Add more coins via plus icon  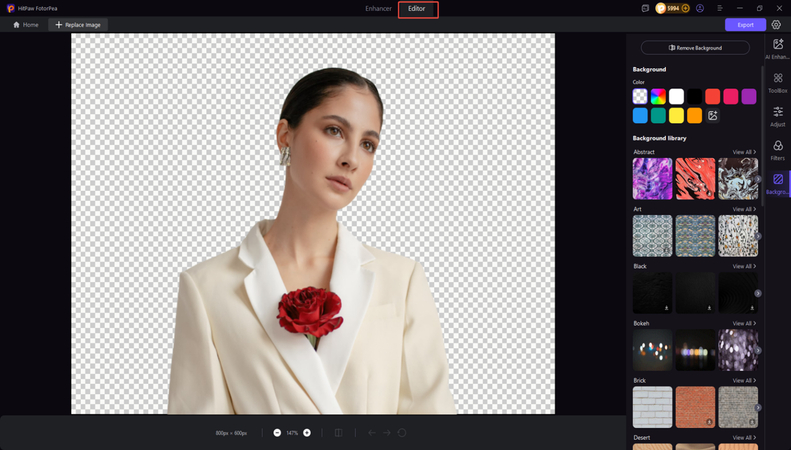[685, 8]
